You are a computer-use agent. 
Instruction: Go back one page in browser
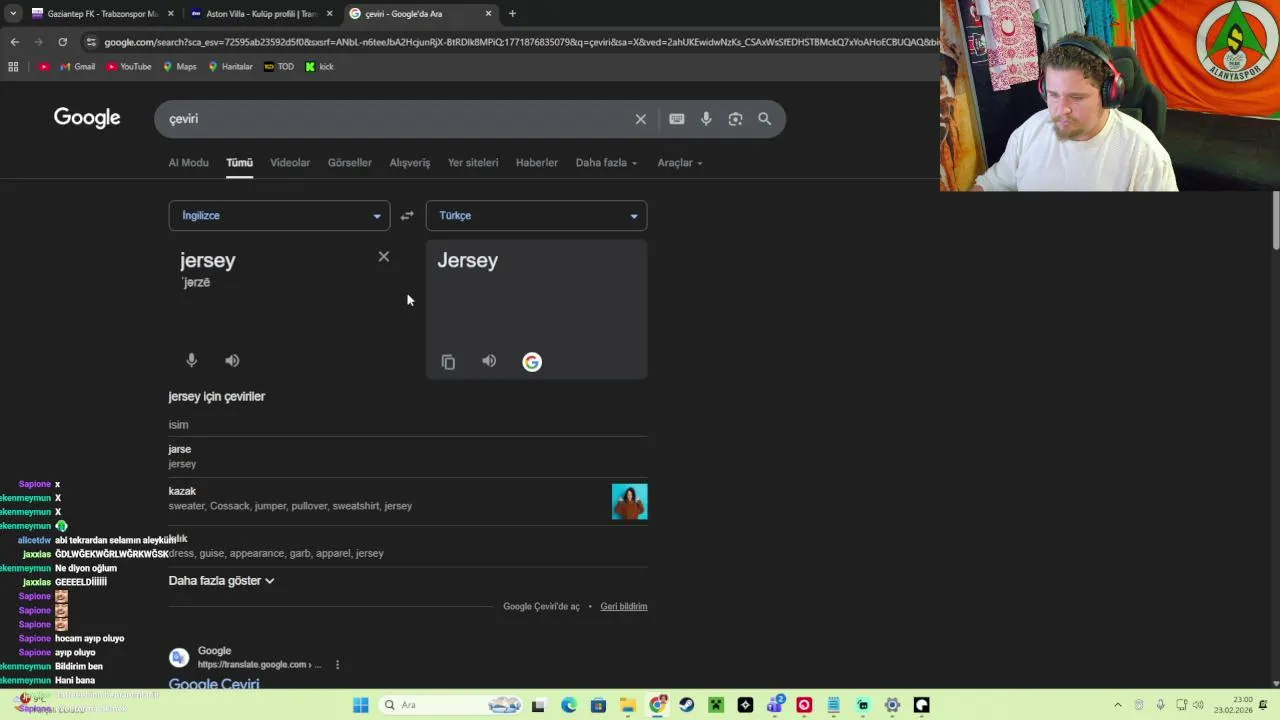(x=14, y=42)
